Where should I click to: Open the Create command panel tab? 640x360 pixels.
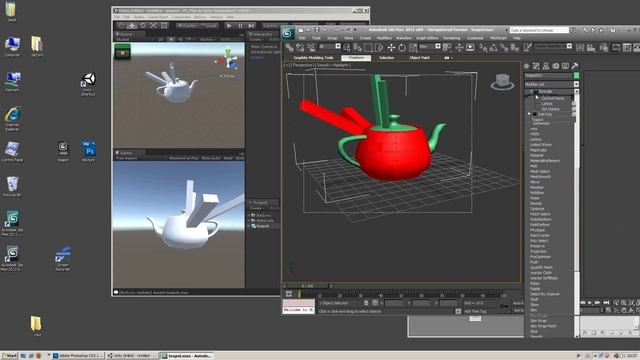click(x=527, y=66)
